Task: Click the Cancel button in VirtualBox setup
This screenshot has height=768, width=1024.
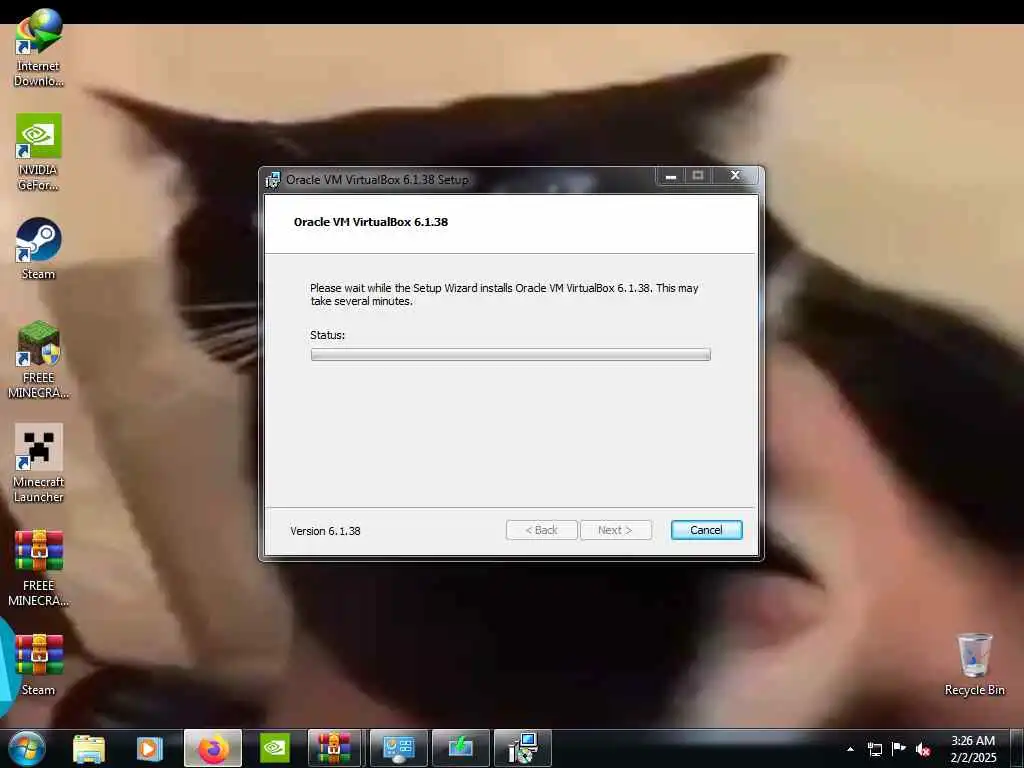Action: click(706, 530)
